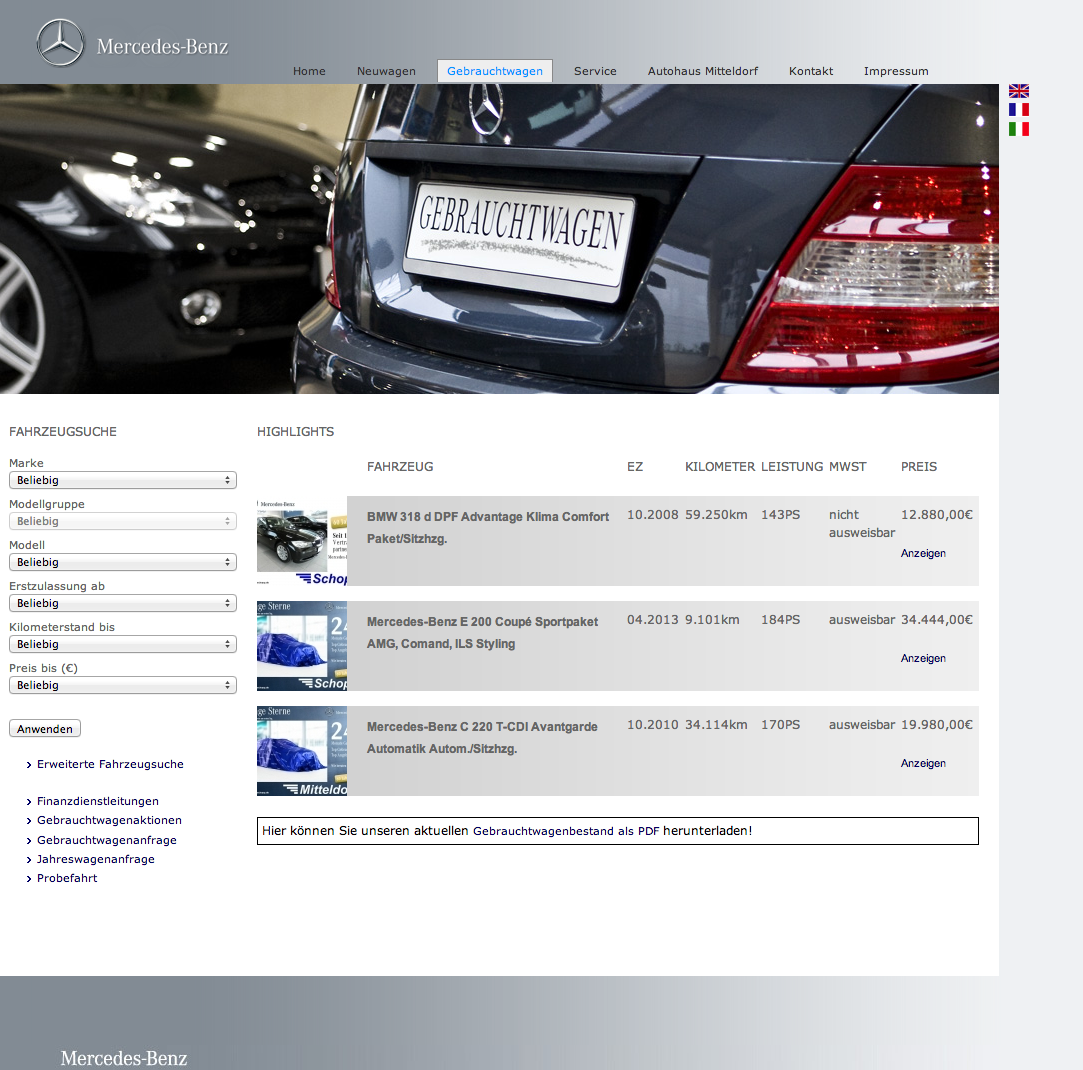The image size is (1083, 1070).
Task: Open the Mercedes-Benz C 220 T-CDI thumbnail
Action: pyautogui.click(x=302, y=751)
